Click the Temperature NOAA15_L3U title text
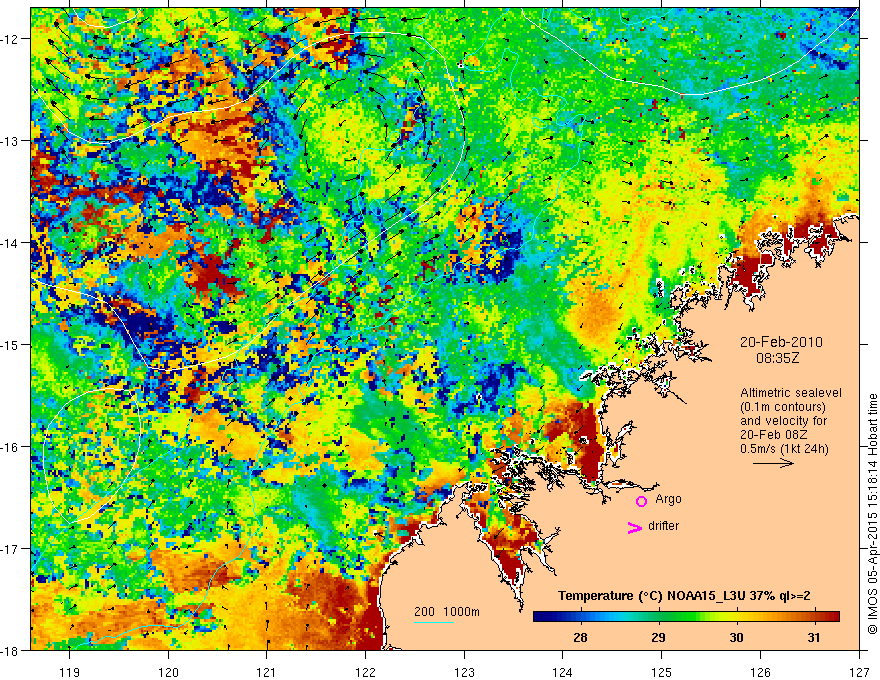Image resolution: width=880 pixels, height=680 pixels. pos(684,596)
